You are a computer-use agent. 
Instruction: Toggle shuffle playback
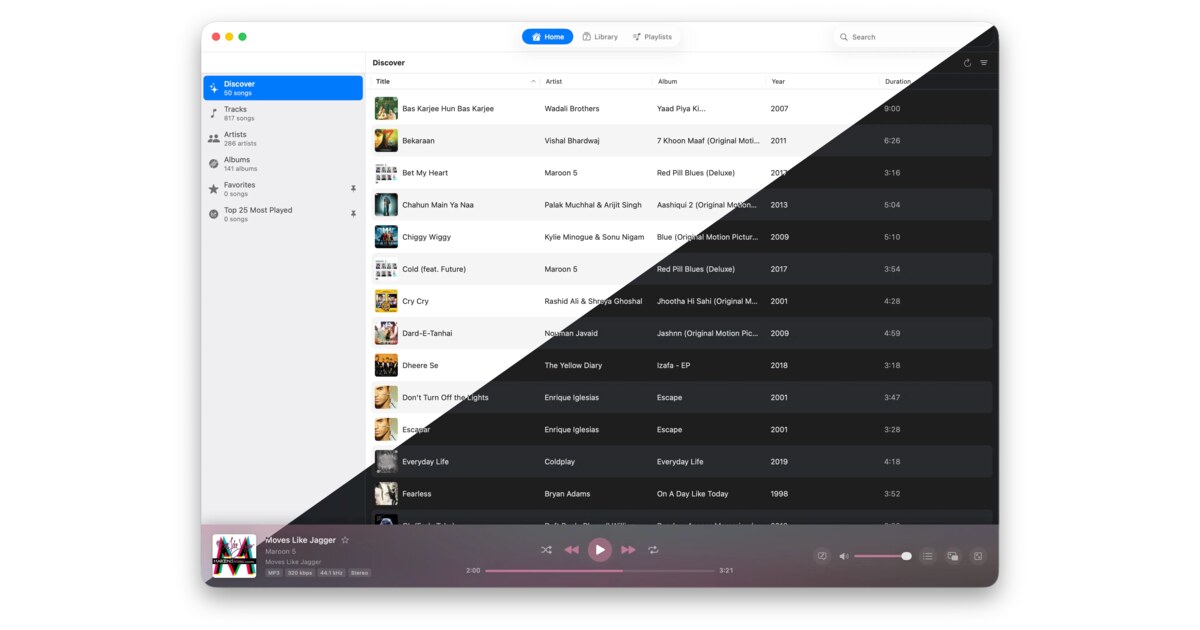point(546,550)
